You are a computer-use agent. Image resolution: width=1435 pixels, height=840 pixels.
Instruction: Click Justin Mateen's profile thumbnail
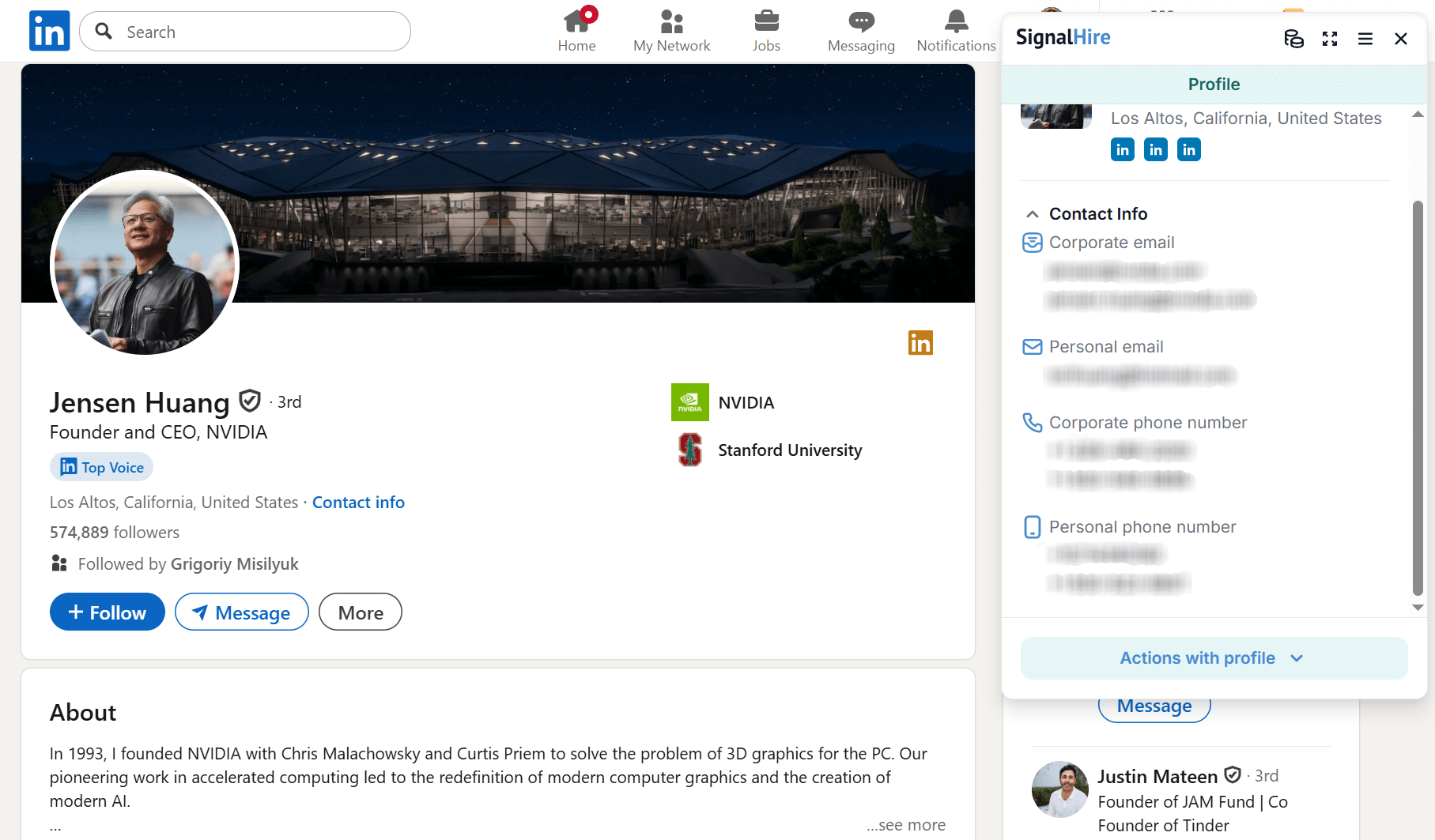coord(1060,789)
